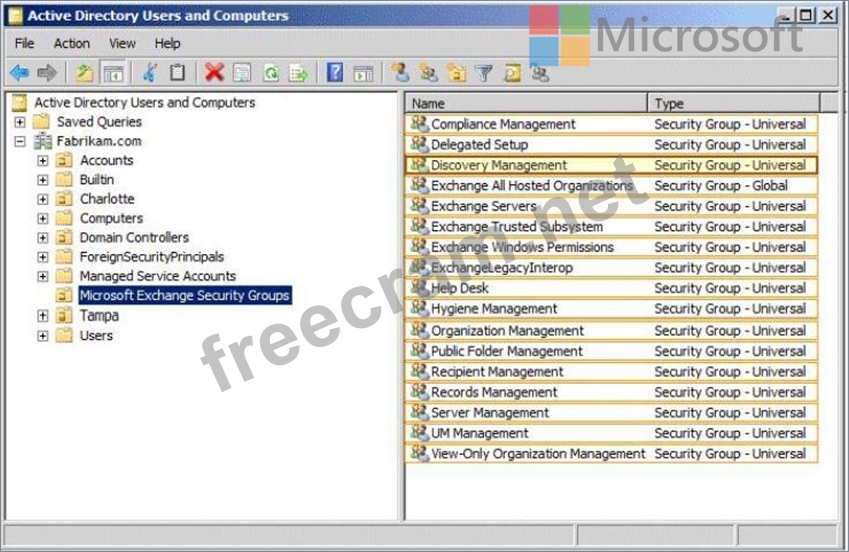Click the Back arrow toolbar icon
This screenshot has height=552, width=849.
[20, 73]
